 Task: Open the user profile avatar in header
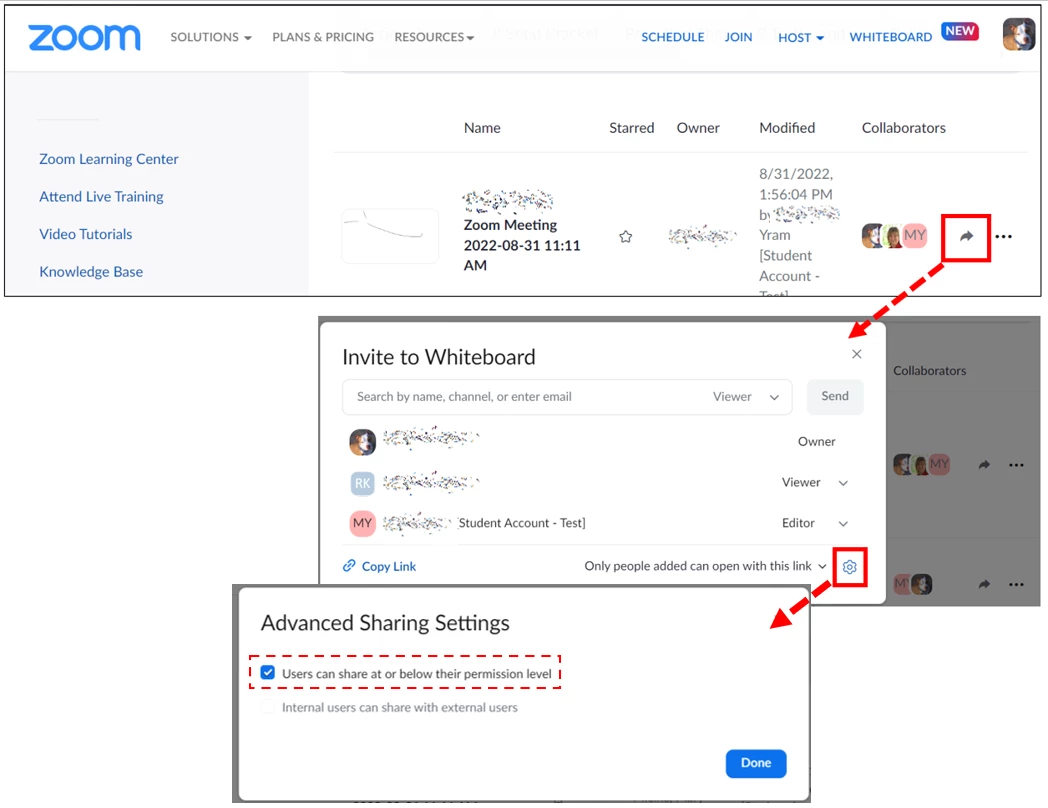(x=1018, y=34)
